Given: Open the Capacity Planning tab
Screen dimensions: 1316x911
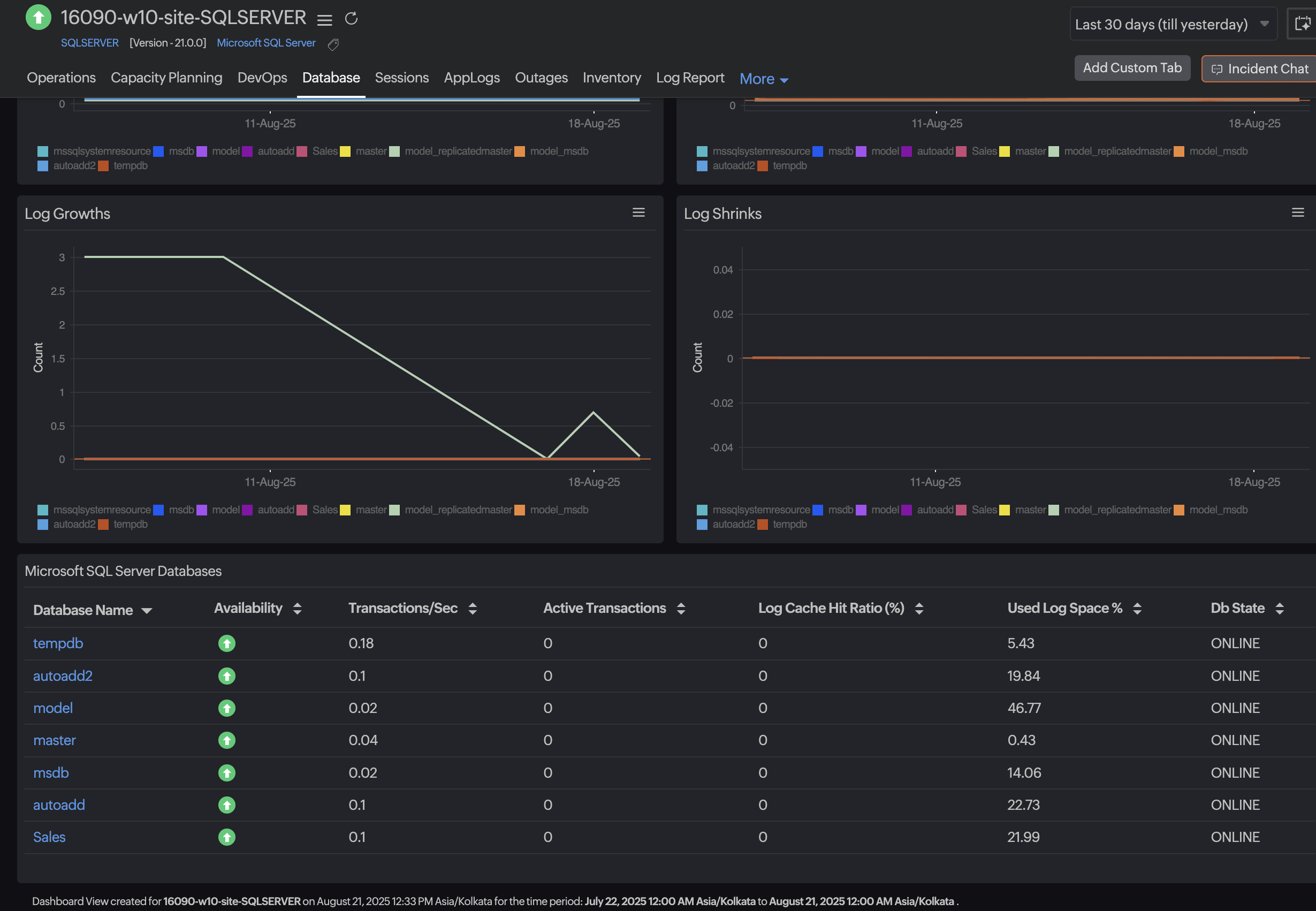Looking at the screenshot, I should pos(166,78).
